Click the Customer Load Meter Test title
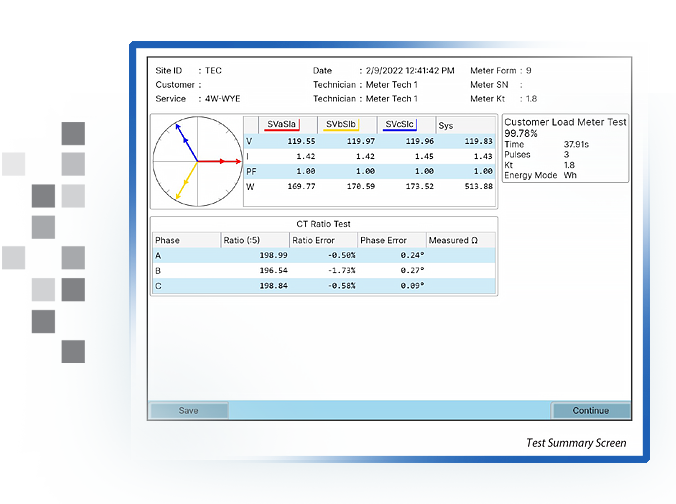Screen dimensions: 676x504 click(565, 122)
